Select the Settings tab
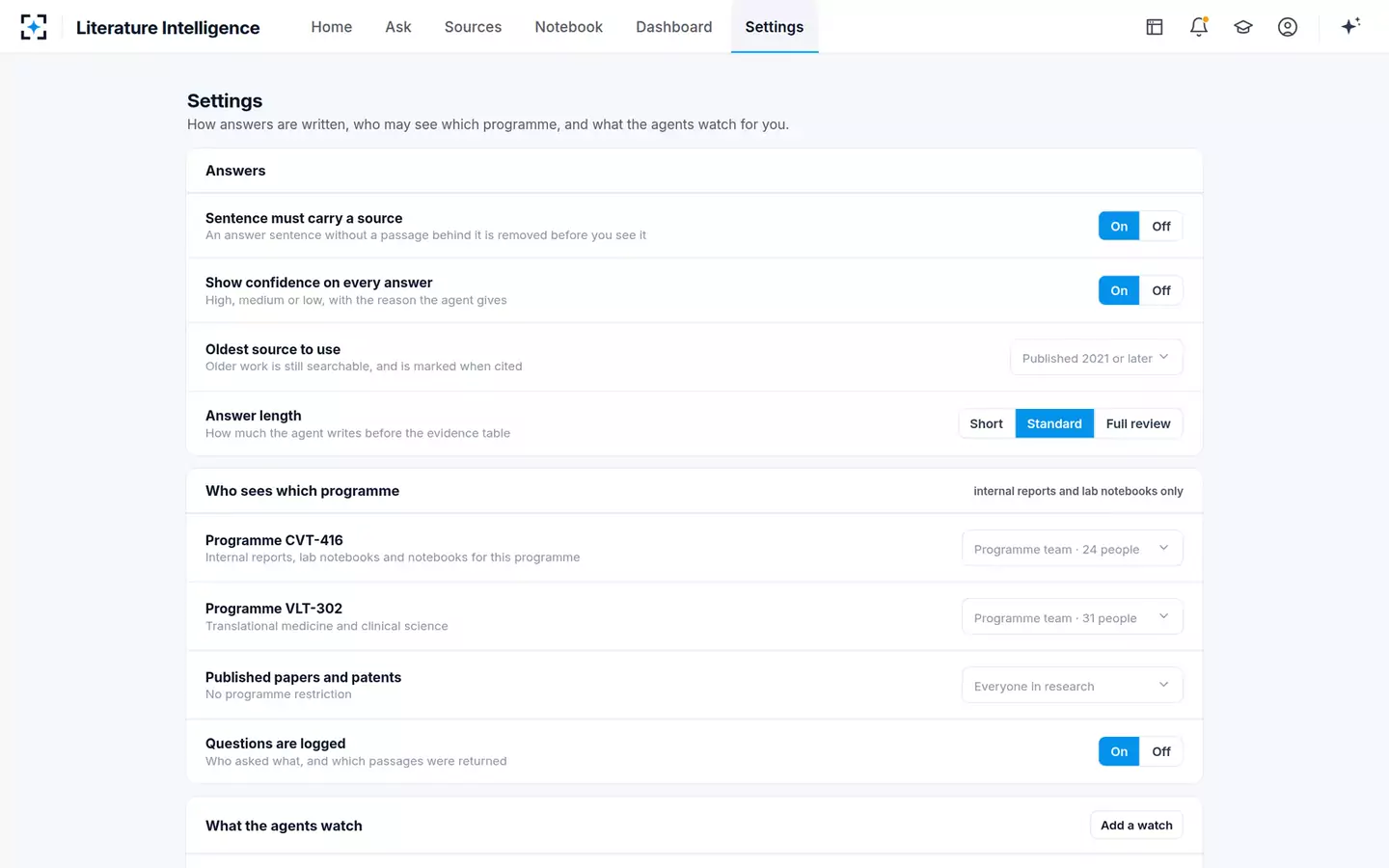The image size is (1389, 868). coord(775,27)
